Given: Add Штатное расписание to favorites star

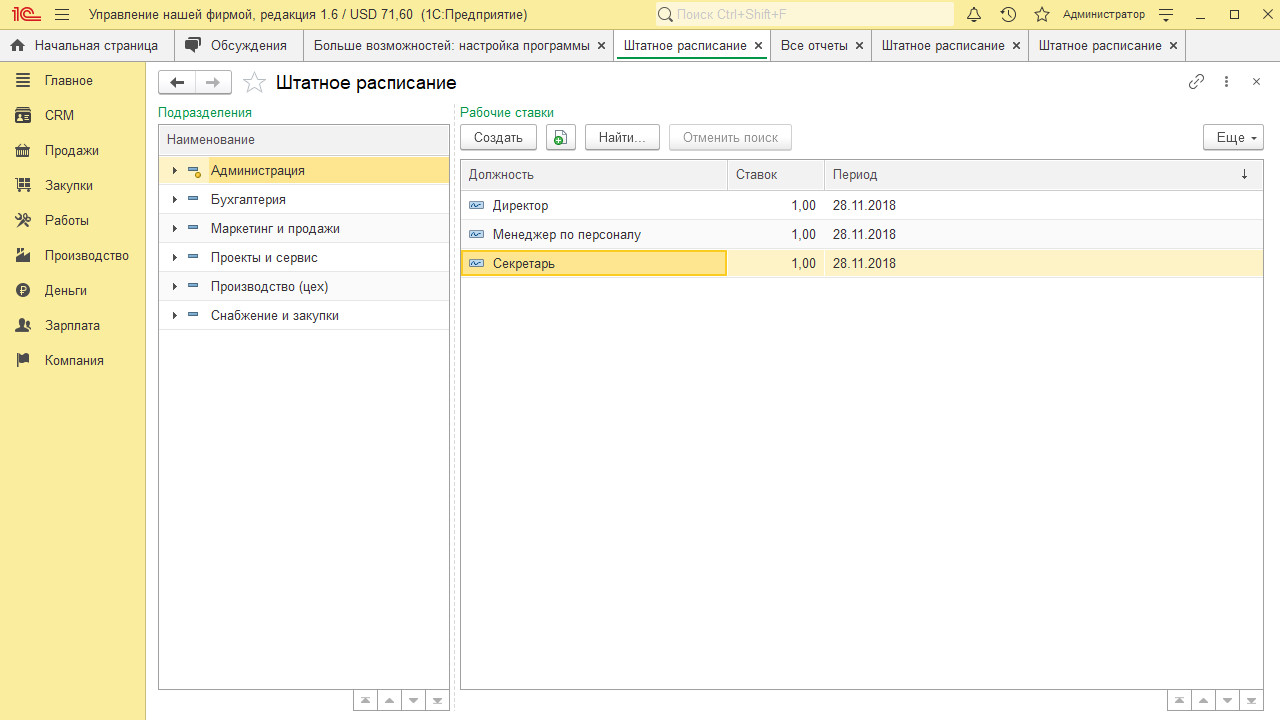Looking at the screenshot, I should click(x=255, y=83).
